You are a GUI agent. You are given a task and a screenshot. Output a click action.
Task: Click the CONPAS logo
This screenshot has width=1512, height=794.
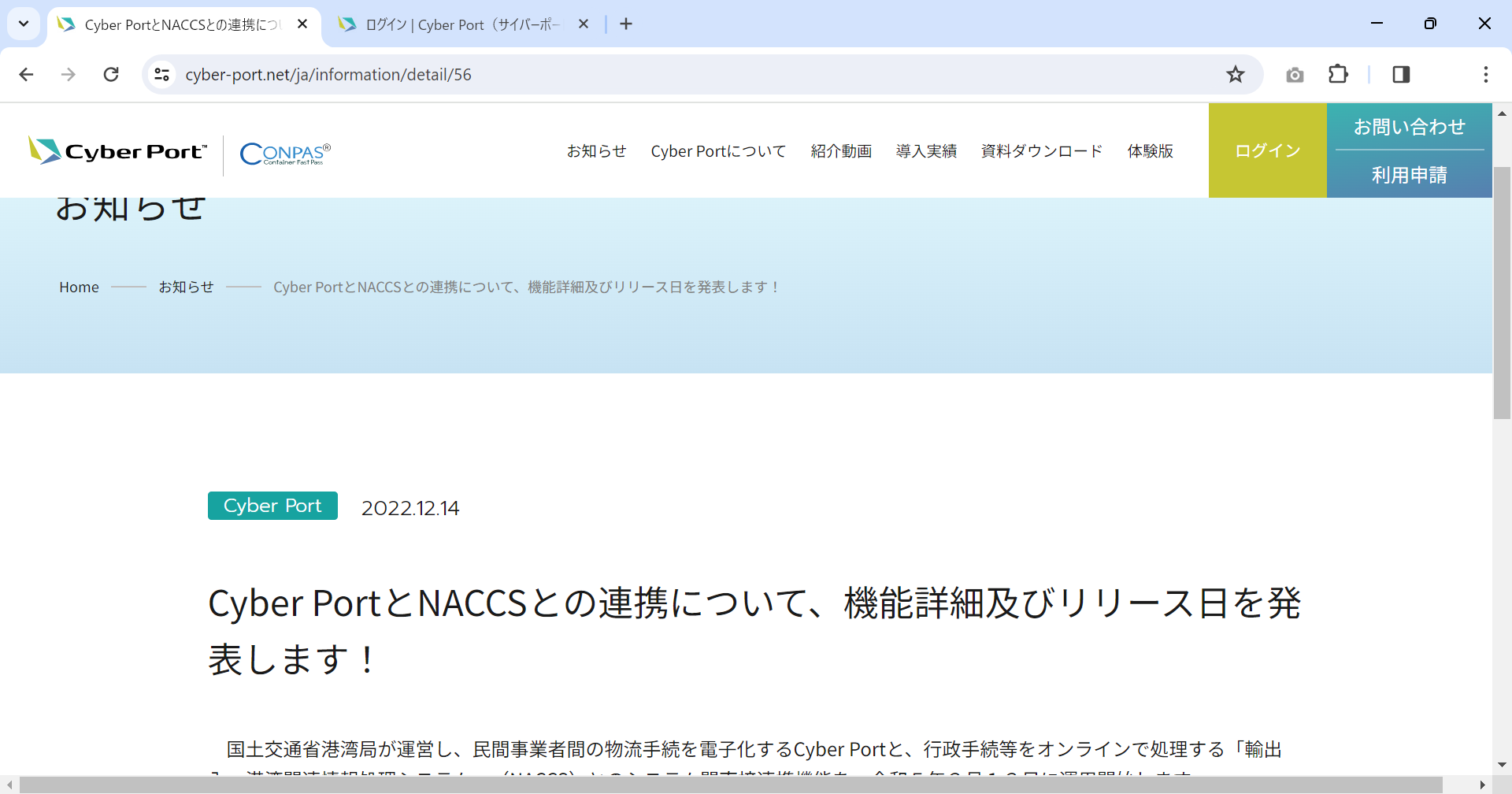tap(285, 153)
